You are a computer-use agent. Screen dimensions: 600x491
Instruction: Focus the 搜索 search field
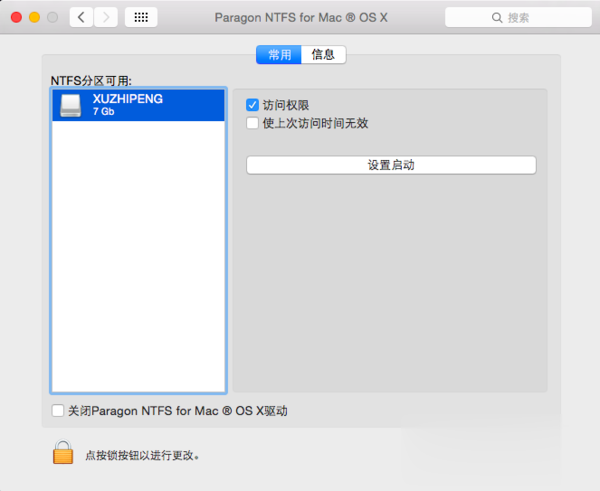[518, 18]
